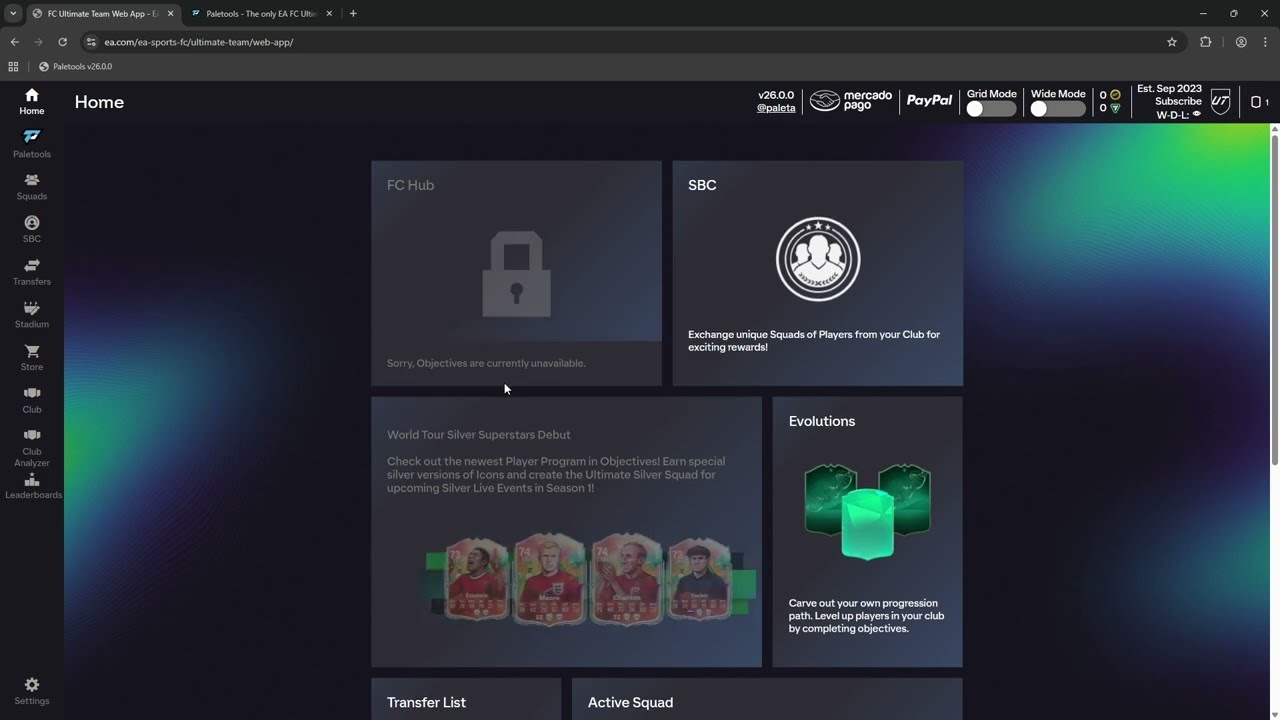Screen dimensions: 1280x720
Task: Open Paletools from the sidebar
Action: coord(31,144)
